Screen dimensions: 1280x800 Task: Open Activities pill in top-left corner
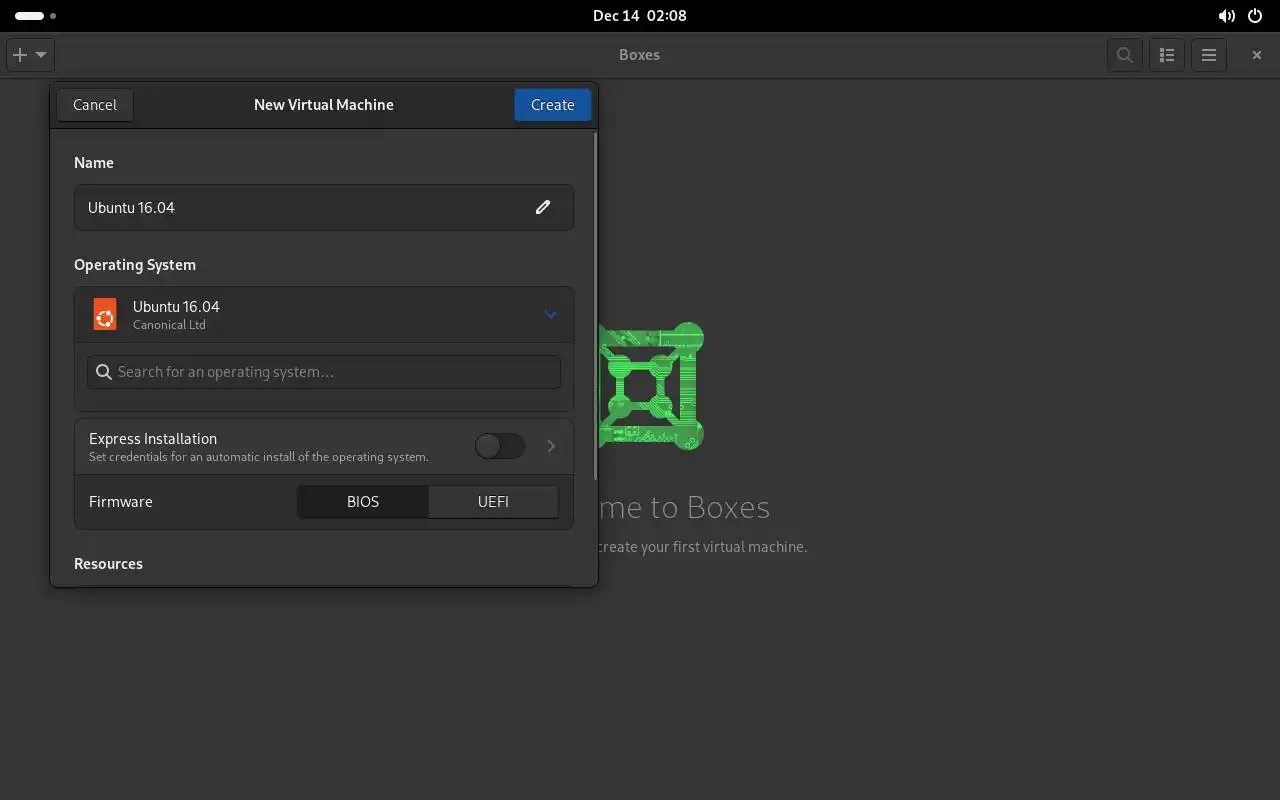click(35, 16)
